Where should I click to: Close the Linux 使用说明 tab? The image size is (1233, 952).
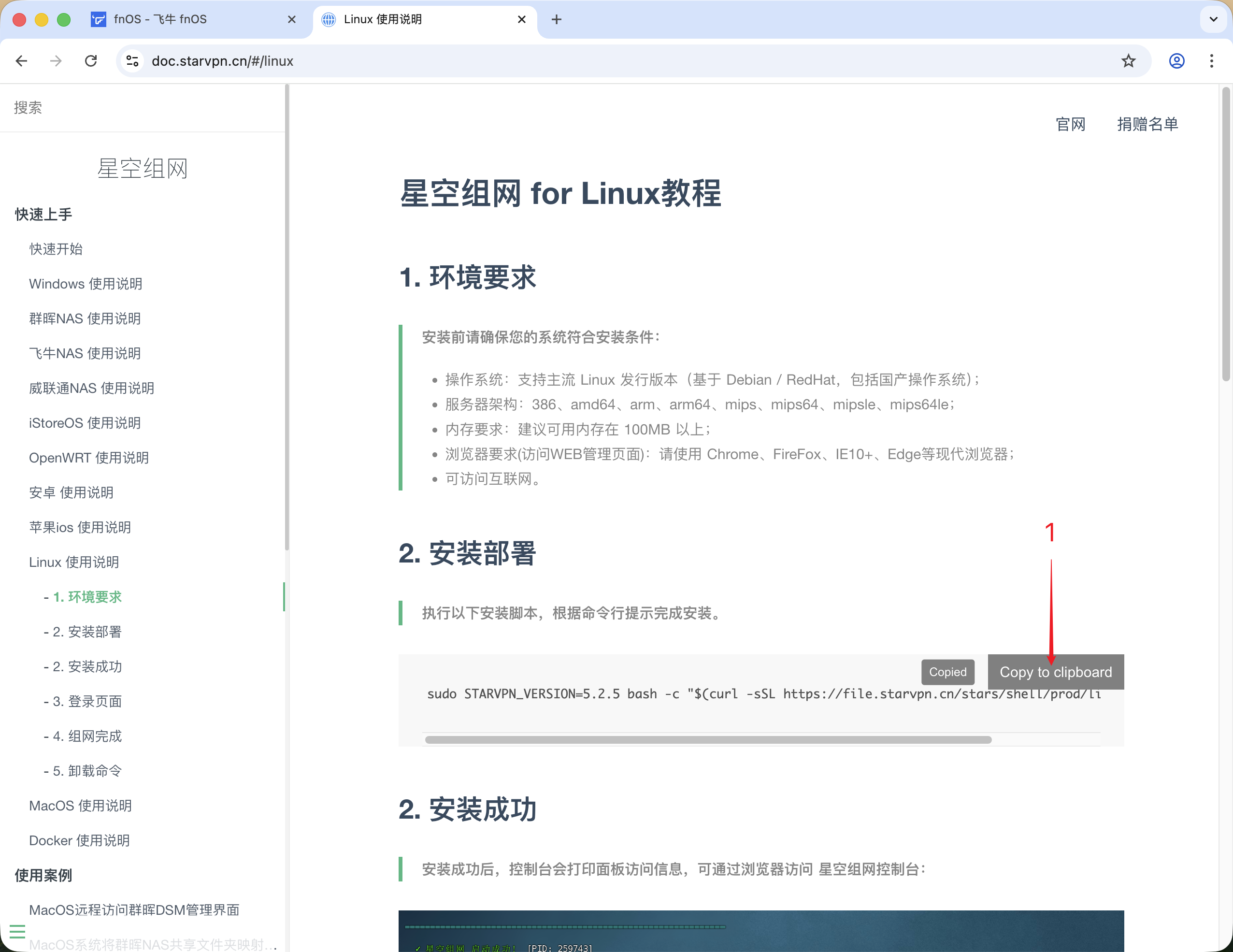[x=522, y=20]
